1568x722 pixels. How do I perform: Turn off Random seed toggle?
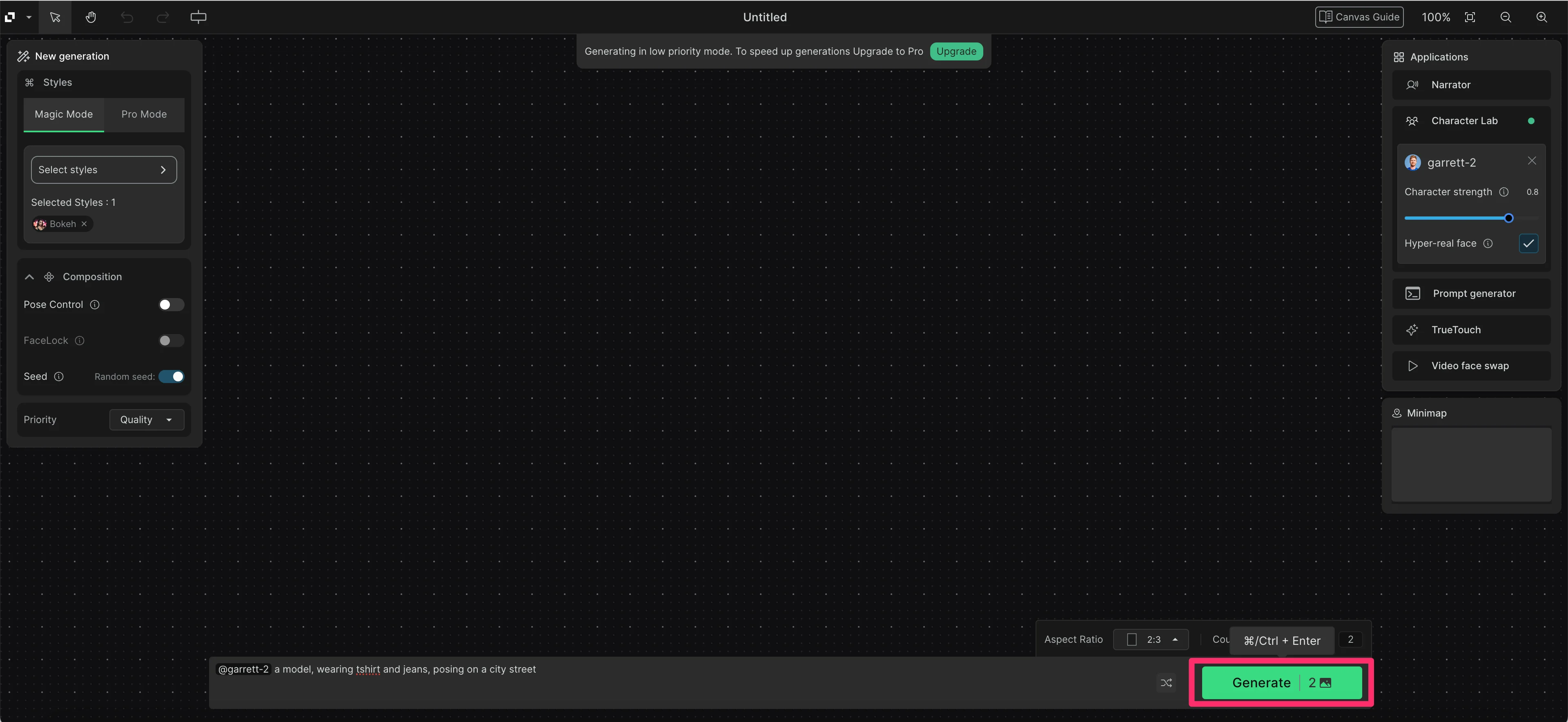[x=171, y=376]
